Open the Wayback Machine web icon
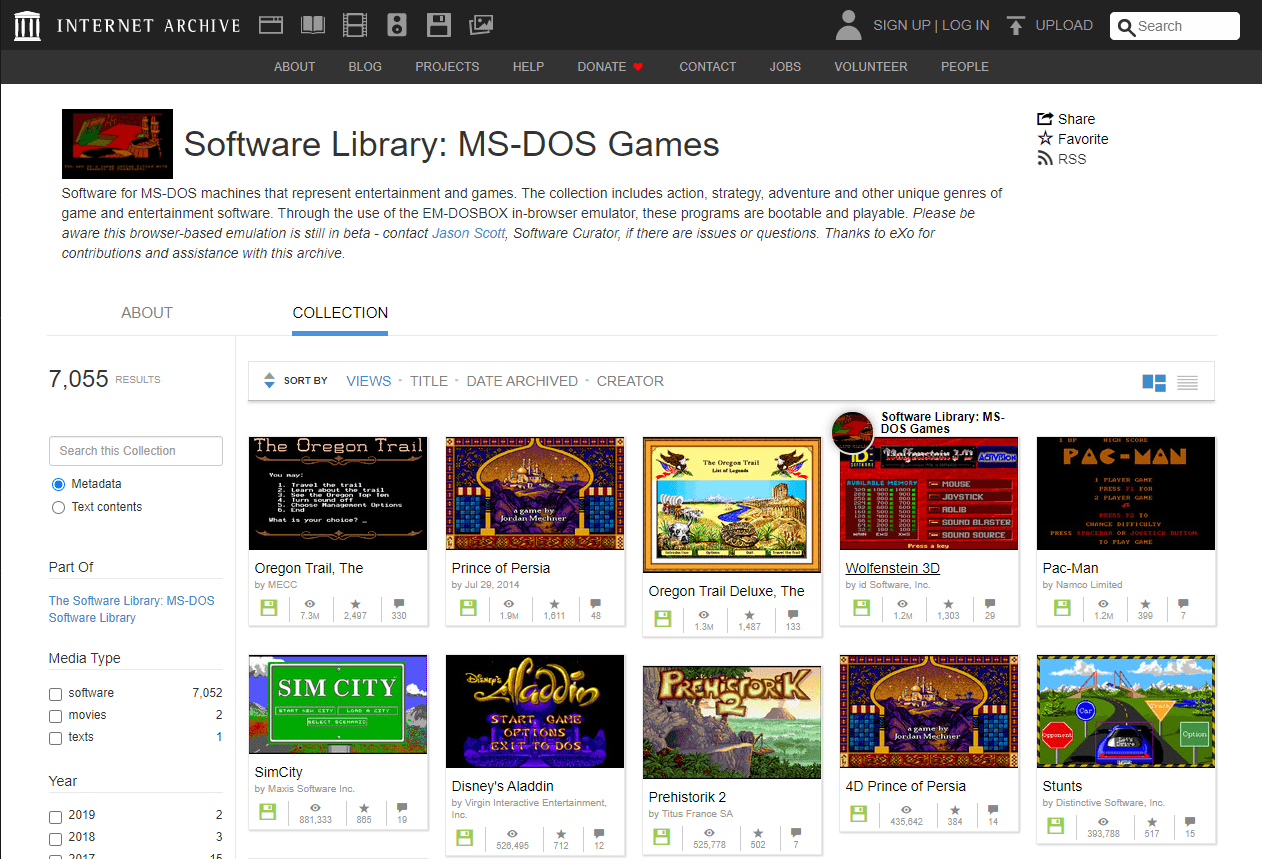 pos(270,24)
